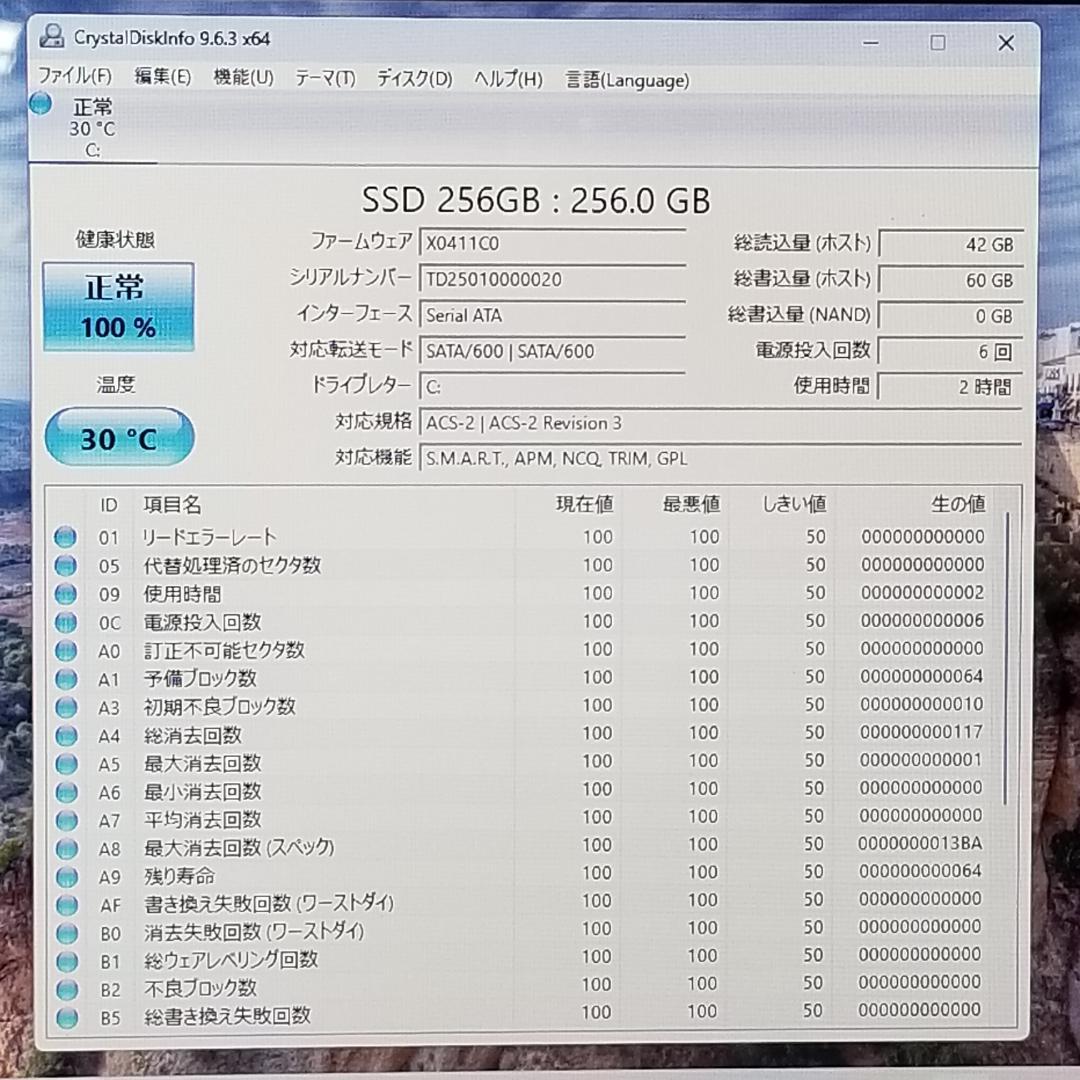Click the status indicator for 使用時間

pyautogui.click(x=65, y=593)
